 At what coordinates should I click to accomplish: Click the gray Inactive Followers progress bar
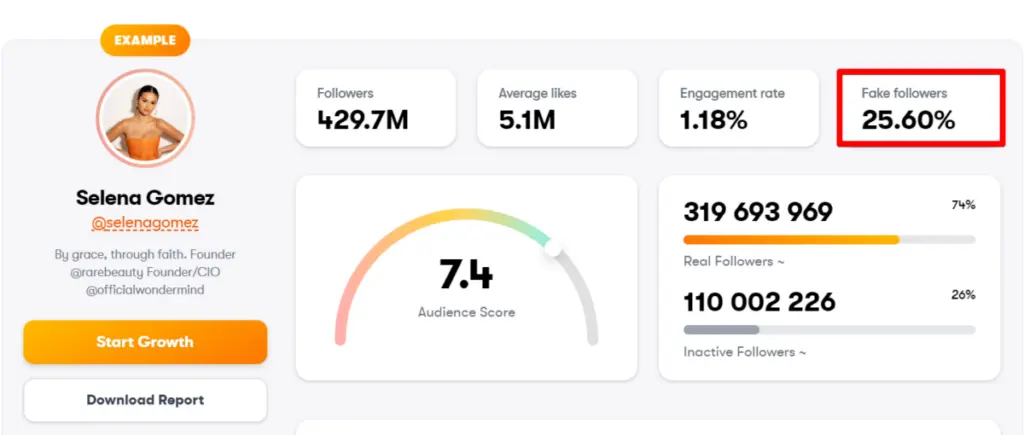coord(721,330)
